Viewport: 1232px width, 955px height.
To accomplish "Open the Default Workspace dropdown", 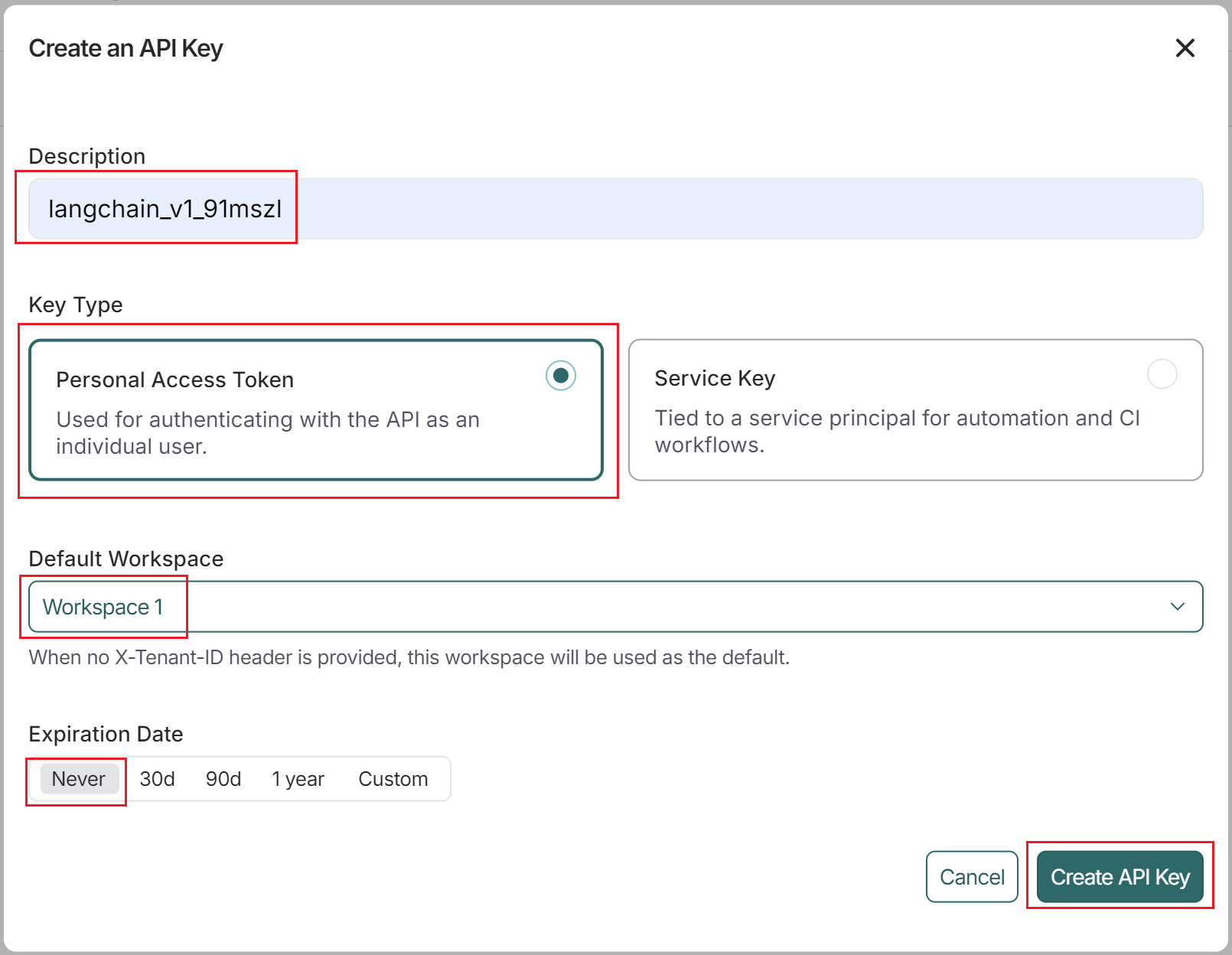I will click(x=615, y=607).
